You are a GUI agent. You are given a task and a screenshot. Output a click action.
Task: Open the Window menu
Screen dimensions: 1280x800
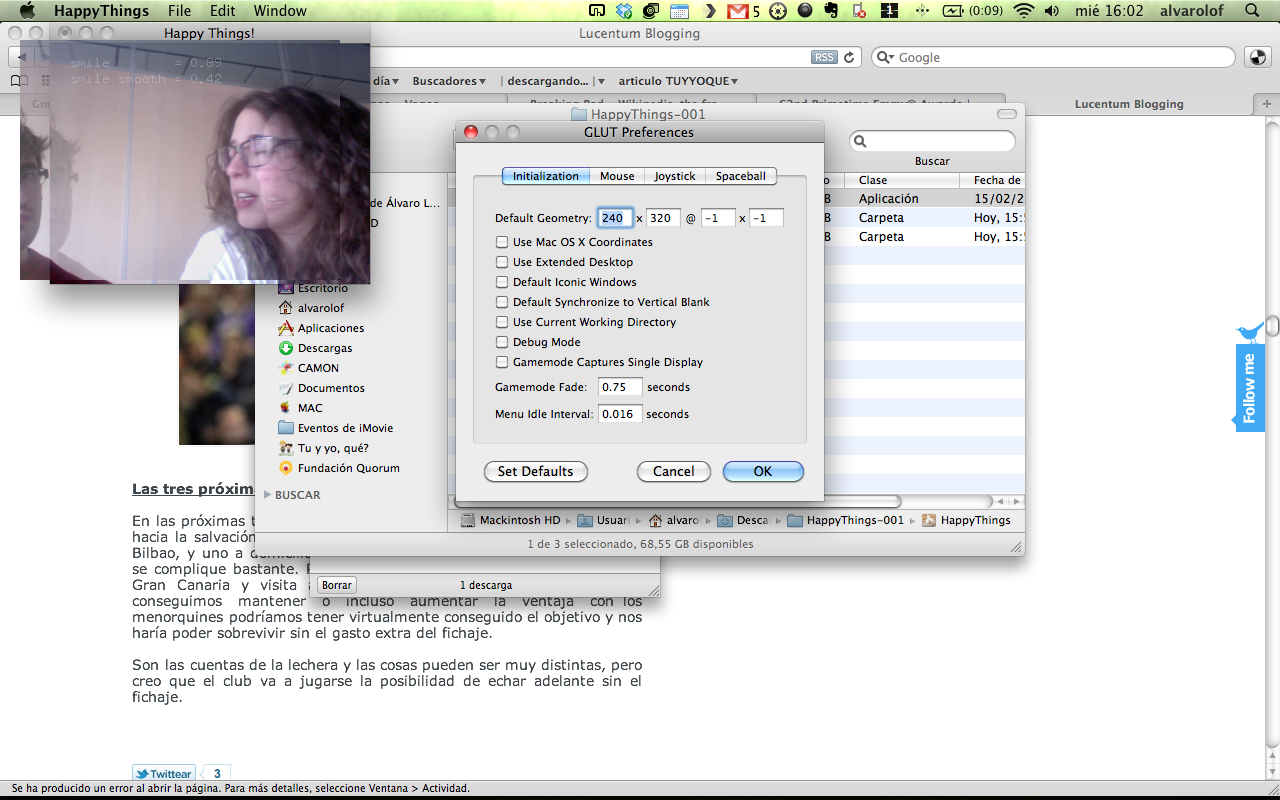[x=280, y=11]
